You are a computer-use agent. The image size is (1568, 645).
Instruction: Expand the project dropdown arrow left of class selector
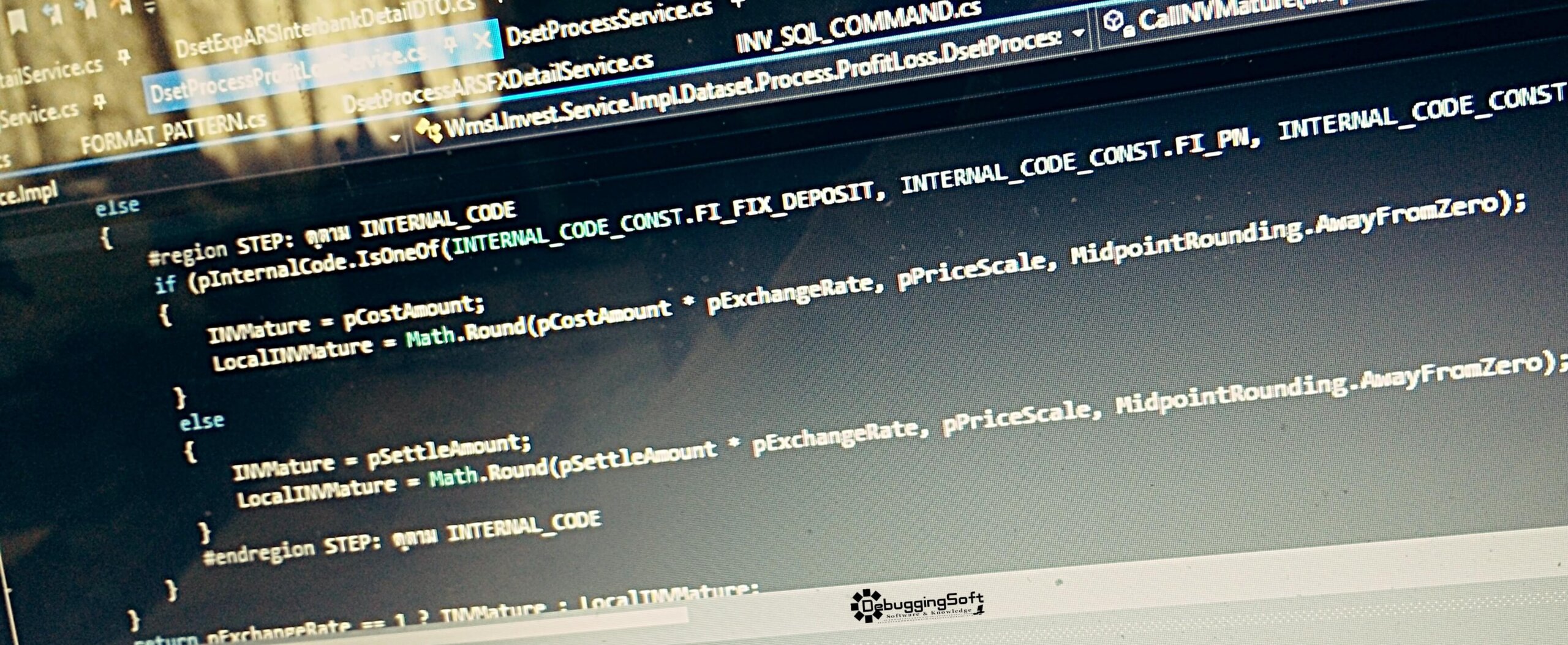click(x=396, y=138)
